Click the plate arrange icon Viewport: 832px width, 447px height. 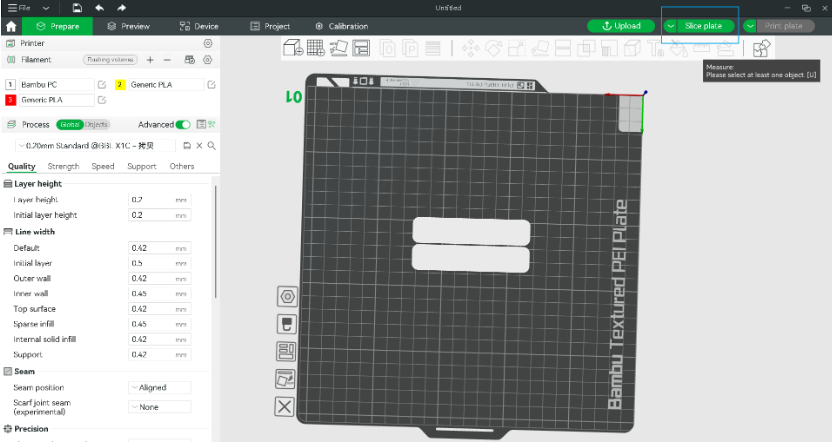click(x=287, y=351)
